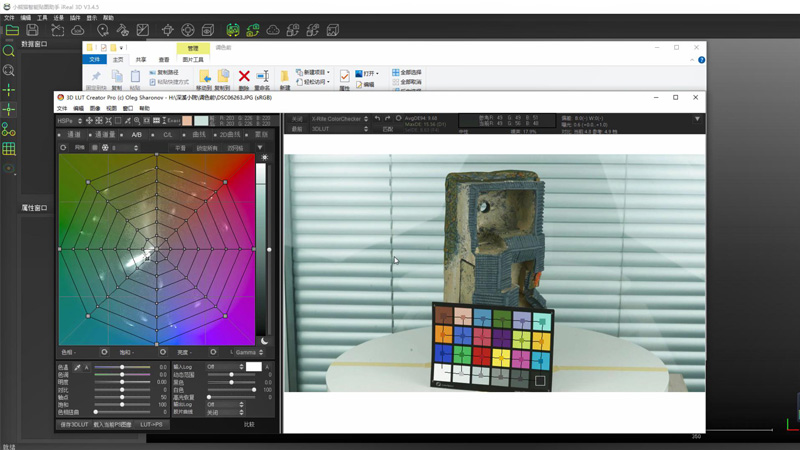Screen dimensions: 800x450
Task: Toggle the 曲线 curves panel
Action: point(198,134)
